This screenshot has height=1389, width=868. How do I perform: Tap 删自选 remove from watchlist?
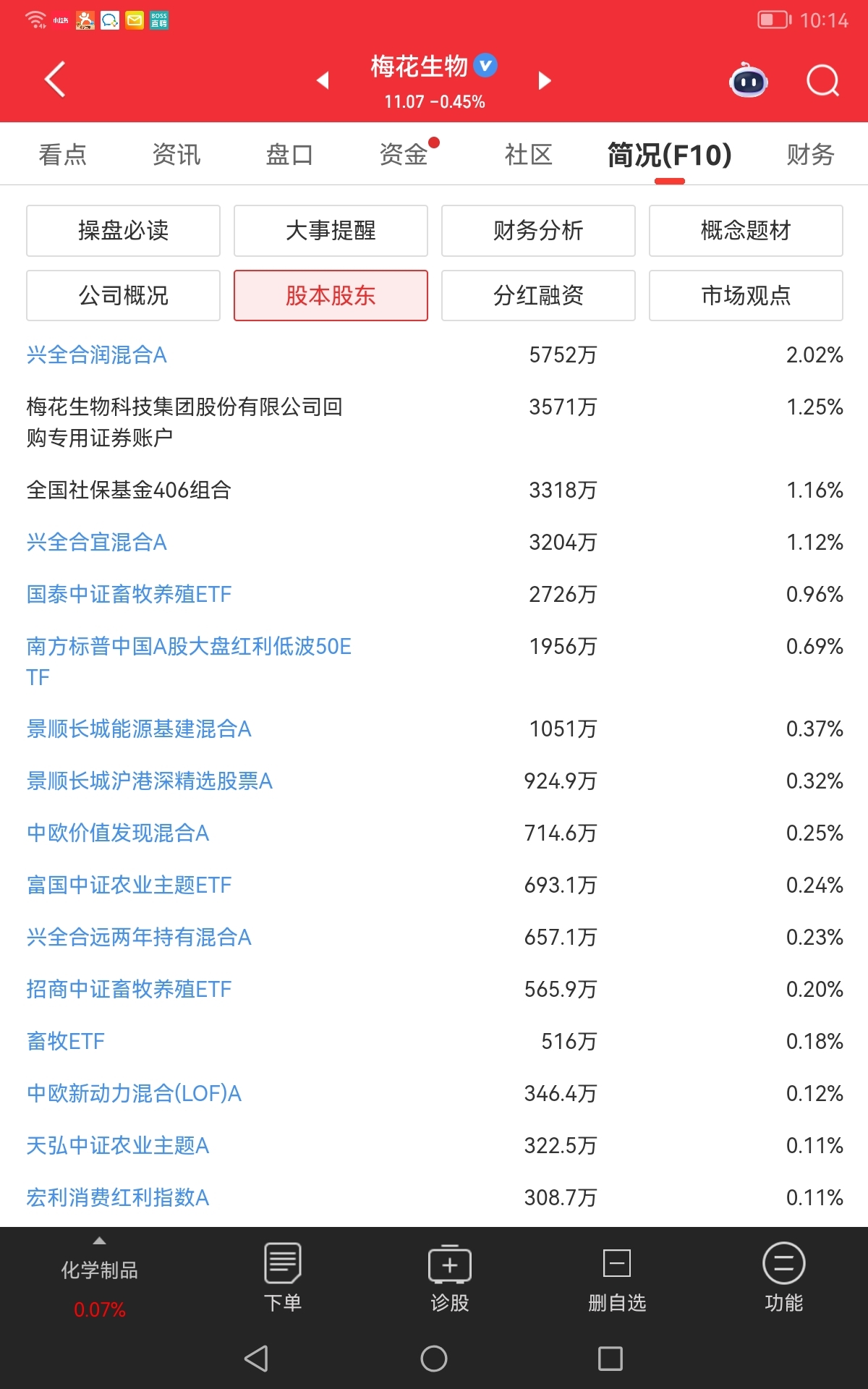tap(617, 1278)
